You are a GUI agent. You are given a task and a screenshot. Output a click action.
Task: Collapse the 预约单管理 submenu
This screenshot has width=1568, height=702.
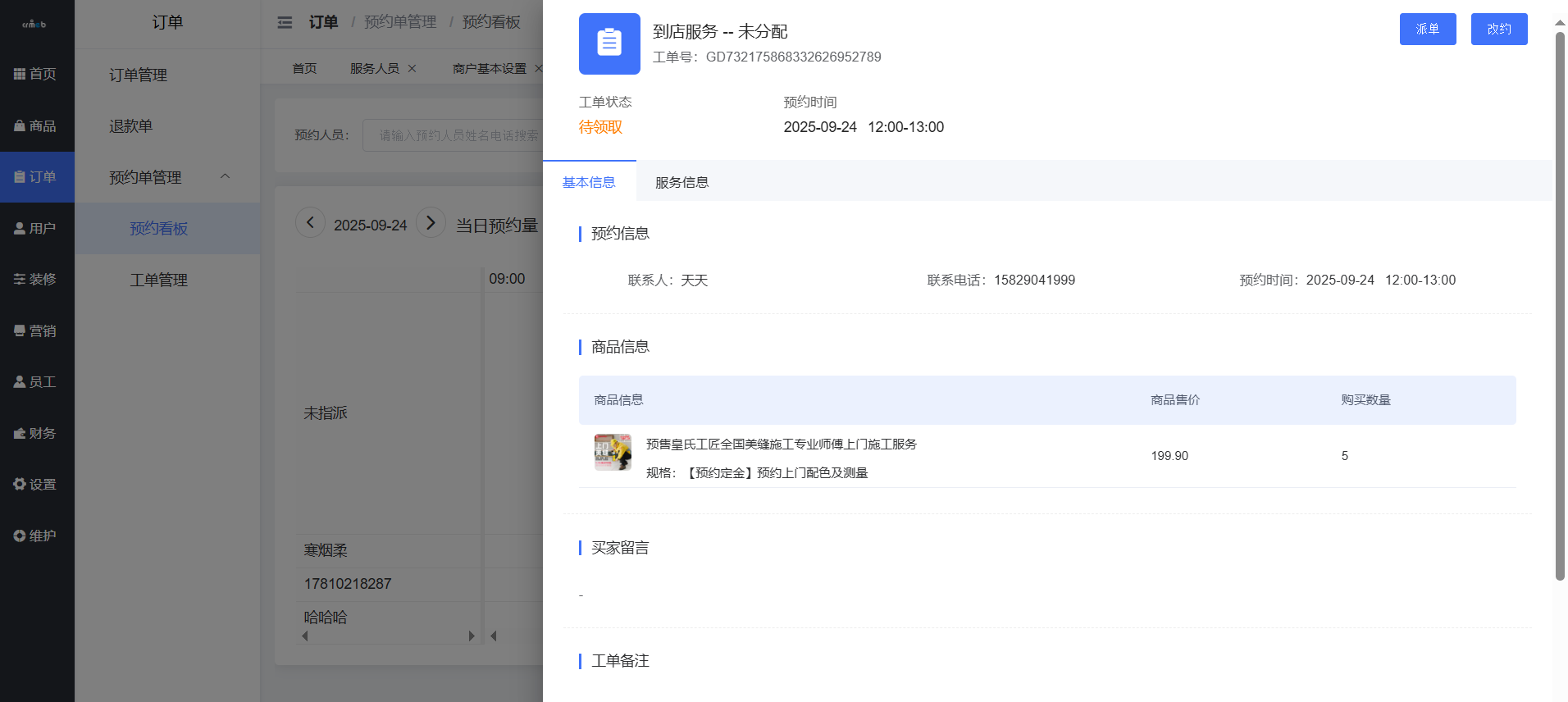tap(225, 176)
